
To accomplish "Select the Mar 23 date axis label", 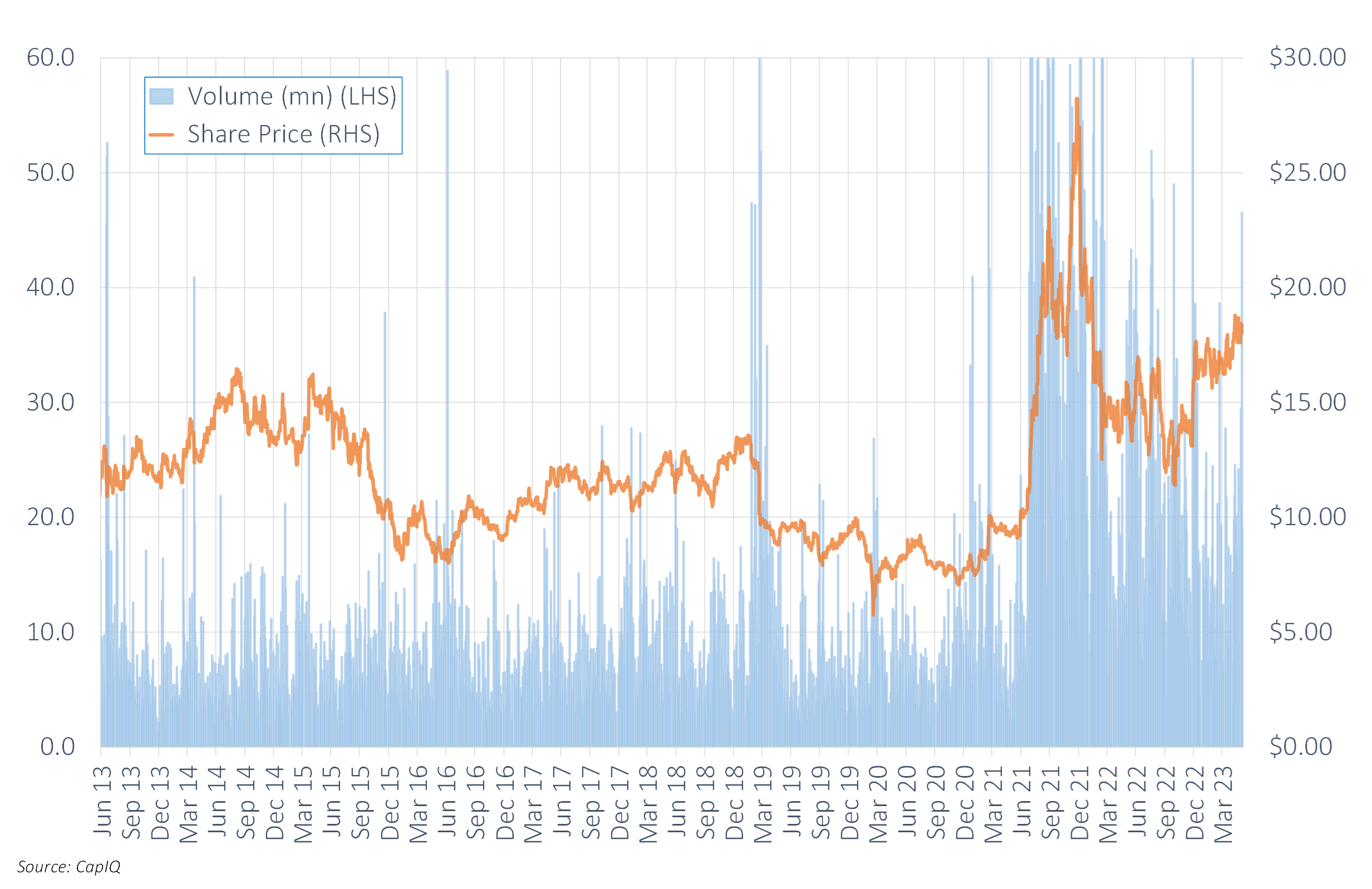I will pyautogui.click(x=1223, y=804).
